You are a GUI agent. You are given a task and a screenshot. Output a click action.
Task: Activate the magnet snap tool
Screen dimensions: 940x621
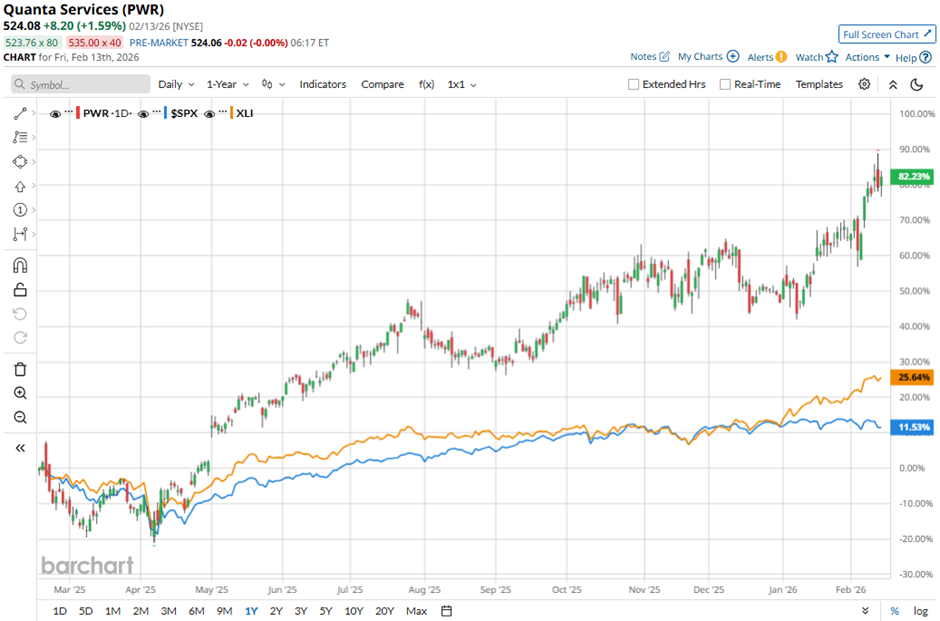pos(20,266)
